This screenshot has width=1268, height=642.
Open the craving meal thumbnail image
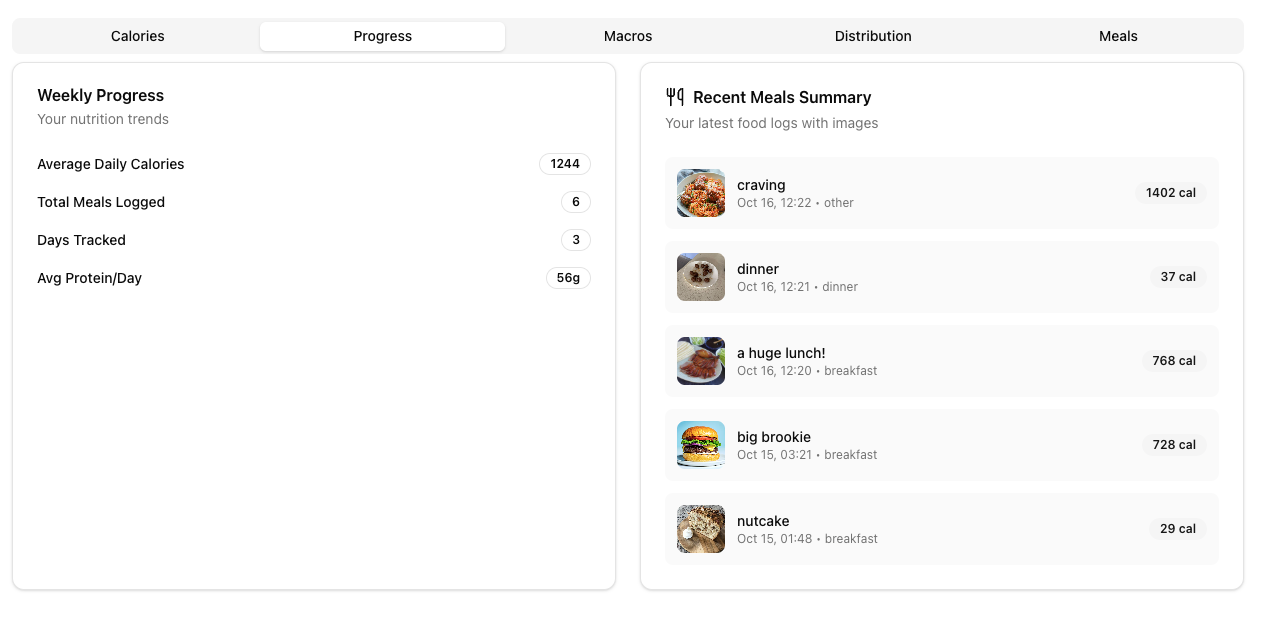click(701, 193)
